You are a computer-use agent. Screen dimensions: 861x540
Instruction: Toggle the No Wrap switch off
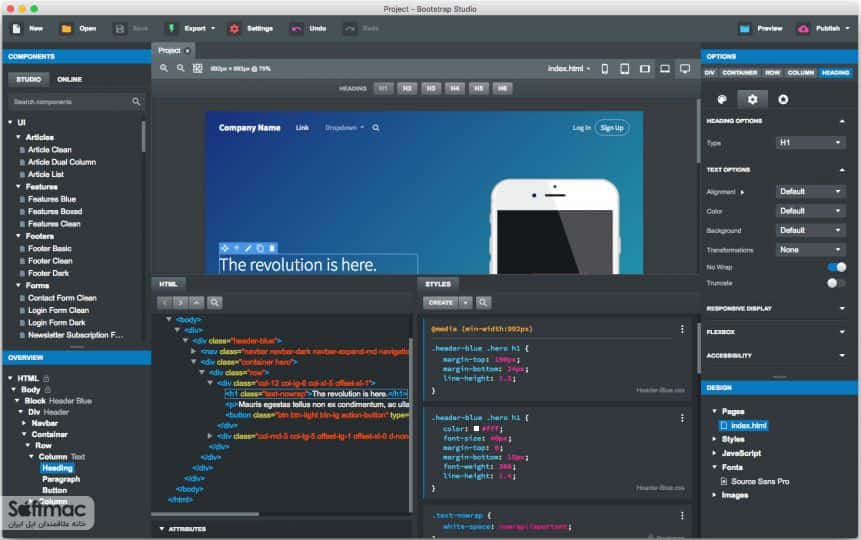coord(837,267)
